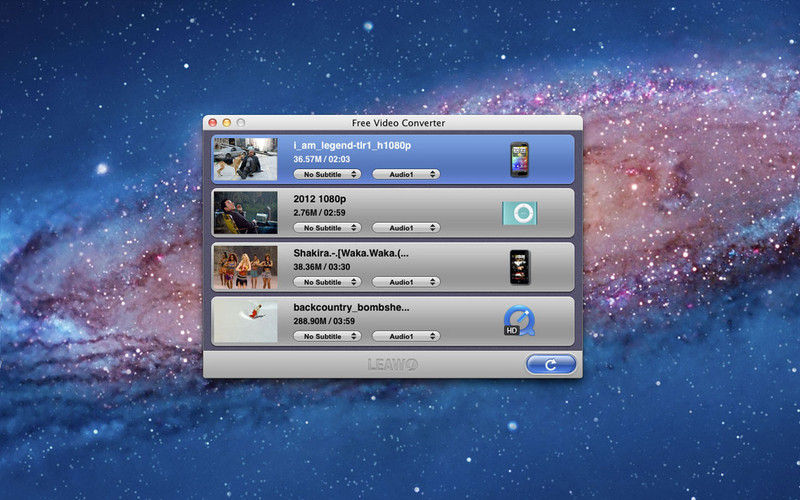Click the Android phone profile icon in first row

[x=519, y=159]
